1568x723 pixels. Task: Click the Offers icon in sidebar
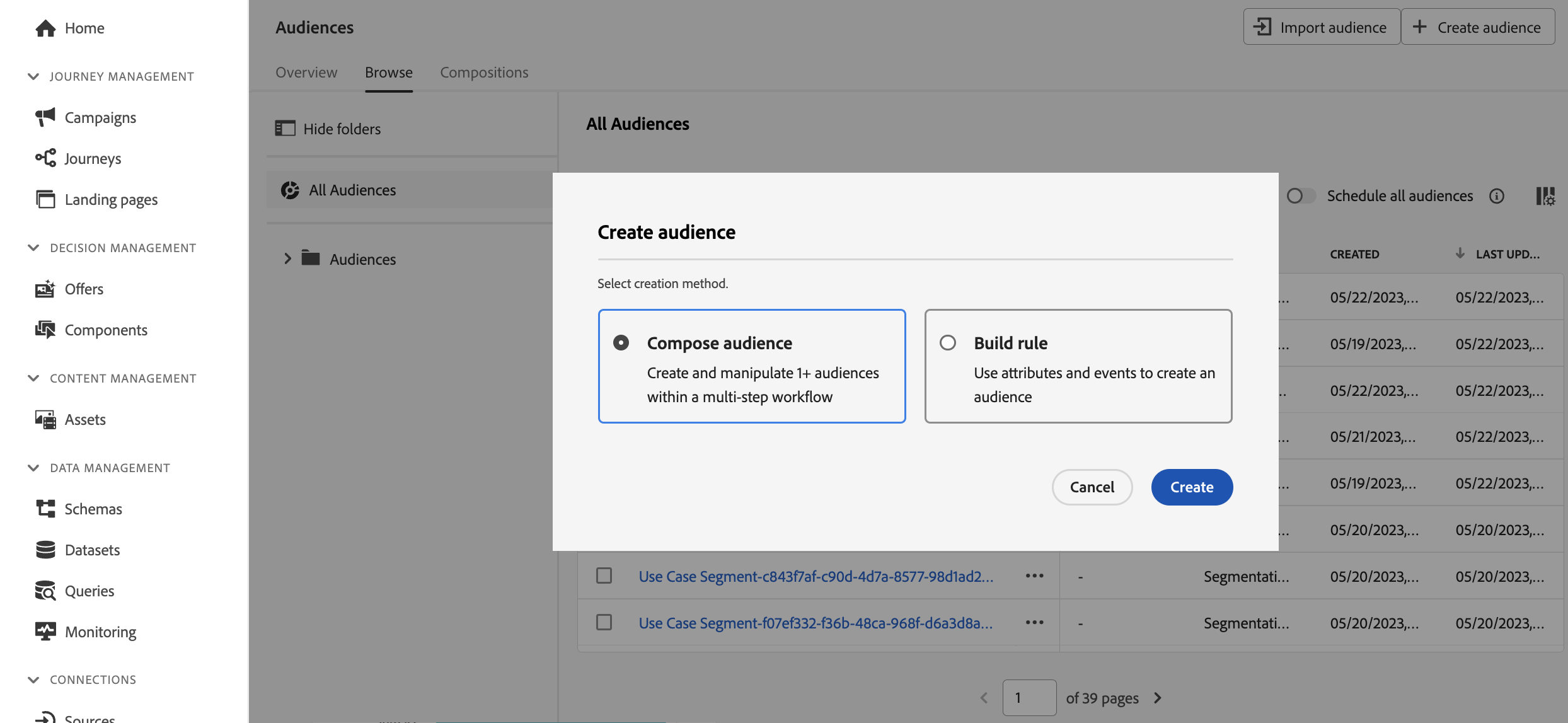pyautogui.click(x=45, y=289)
